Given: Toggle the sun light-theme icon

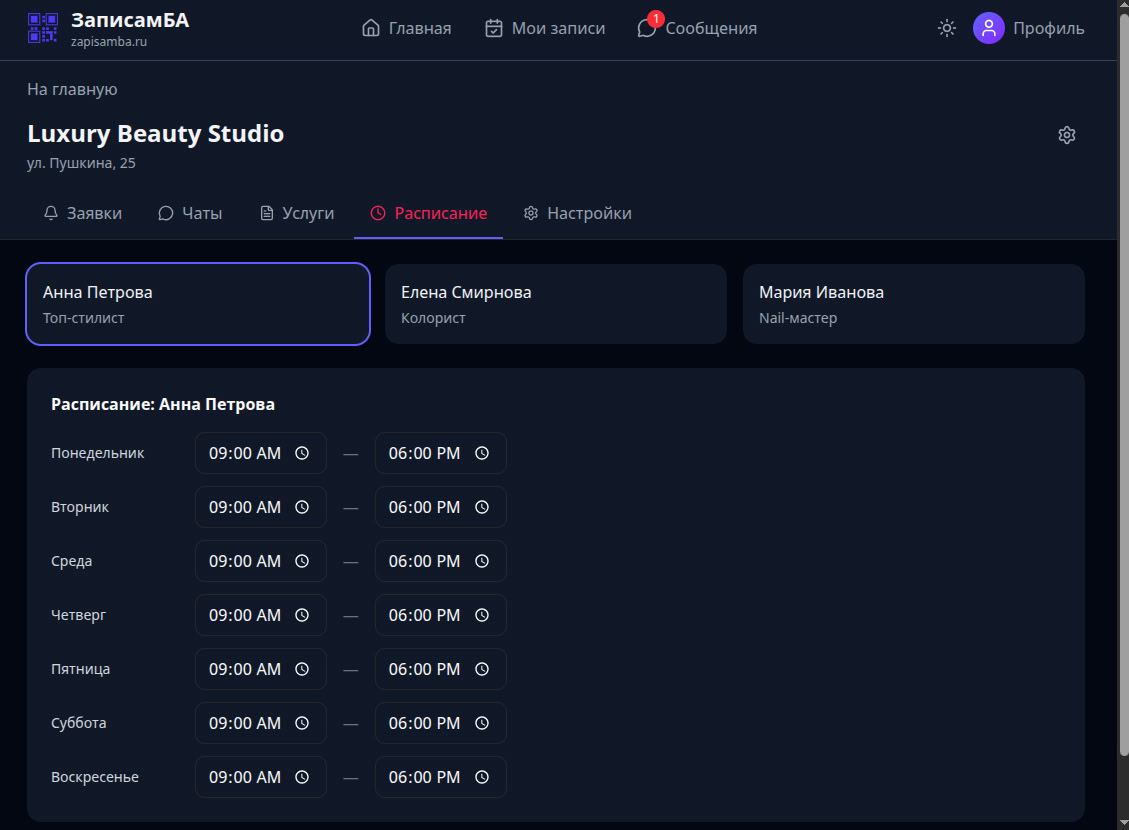Looking at the screenshot, I should pos(947,28).
